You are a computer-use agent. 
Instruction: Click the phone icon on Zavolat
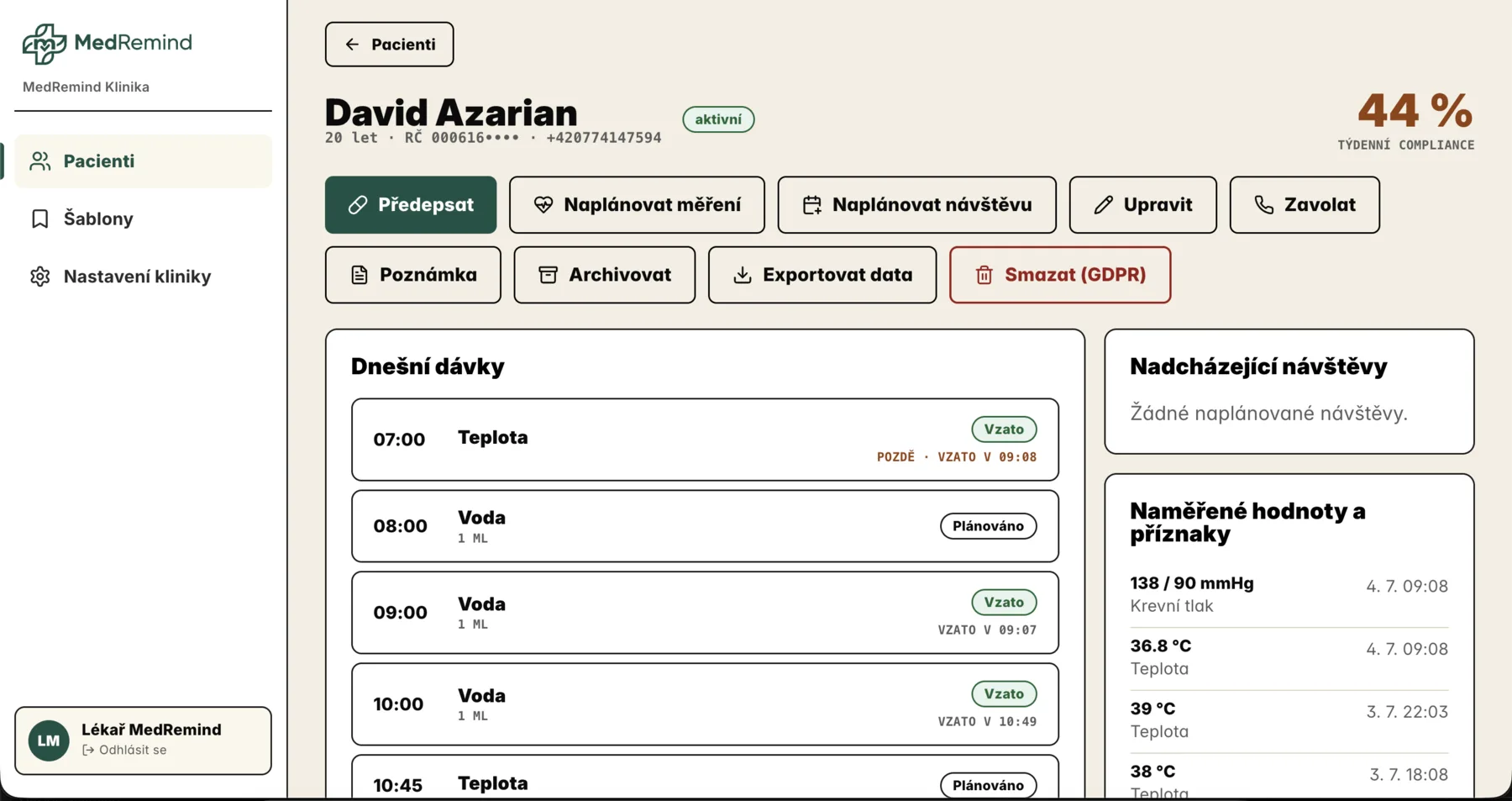click(1264, 205)
